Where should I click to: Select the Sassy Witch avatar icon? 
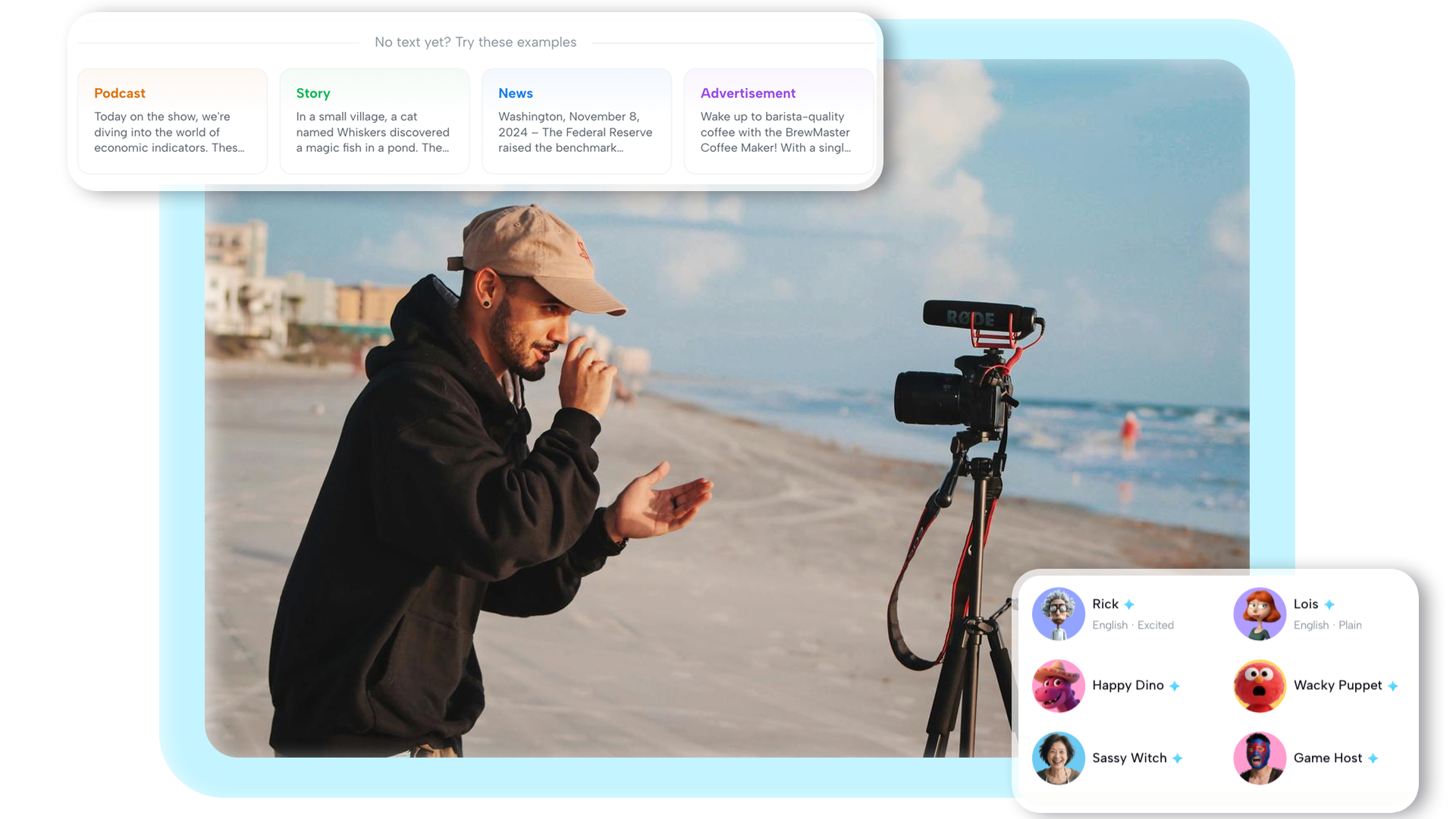click(1059, 758)
